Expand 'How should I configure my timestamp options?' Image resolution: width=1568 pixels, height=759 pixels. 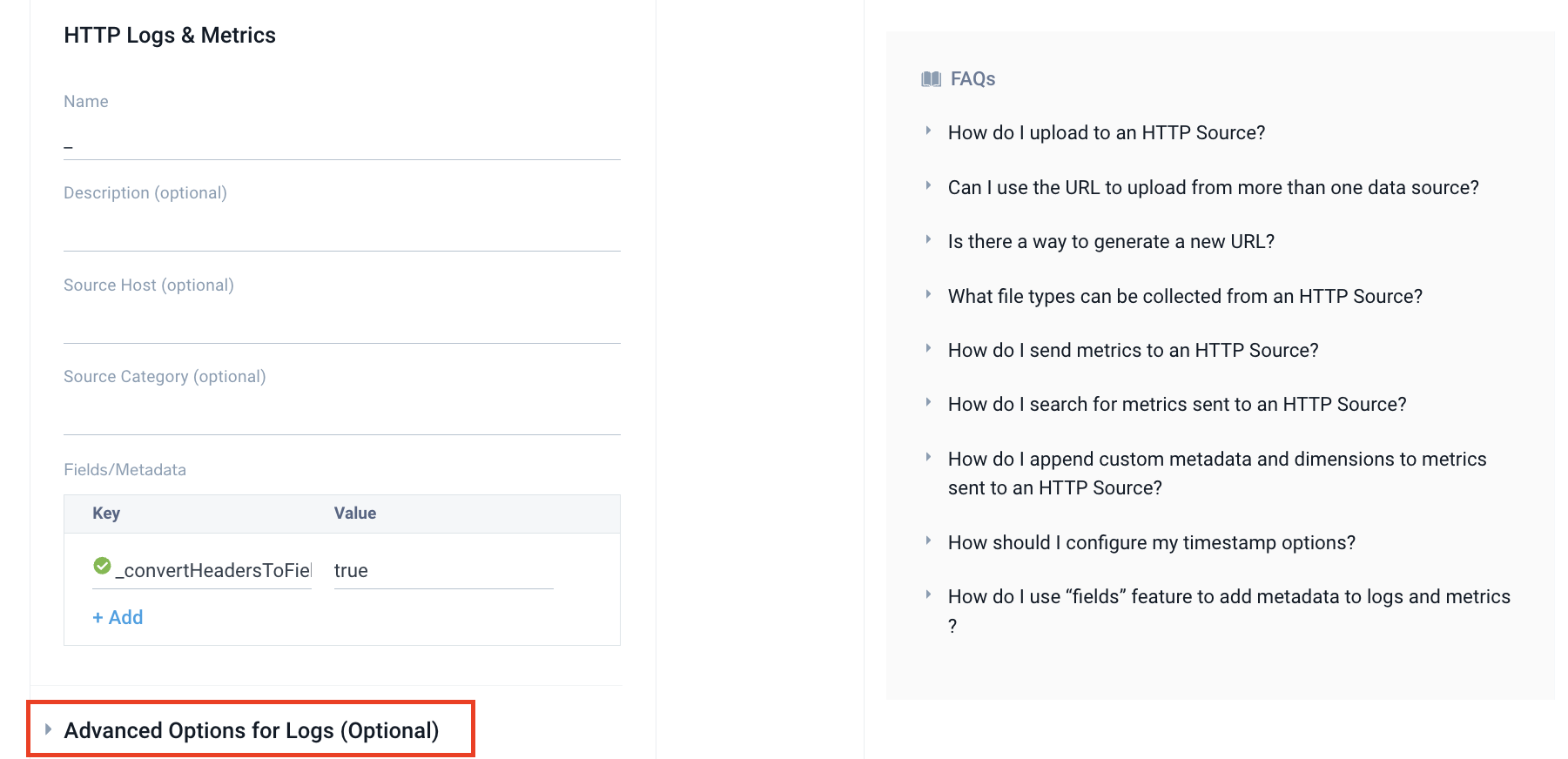pos(1151,542)
